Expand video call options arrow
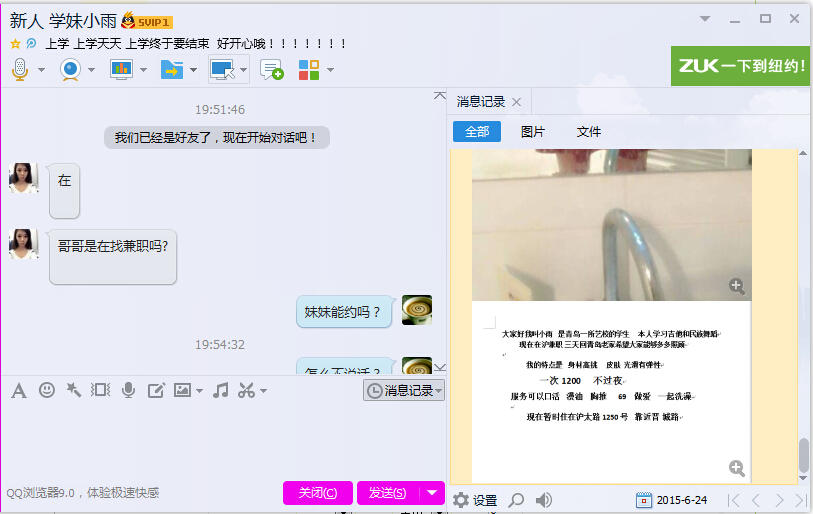This screenshot has width=813, height=514. point(91,70)
